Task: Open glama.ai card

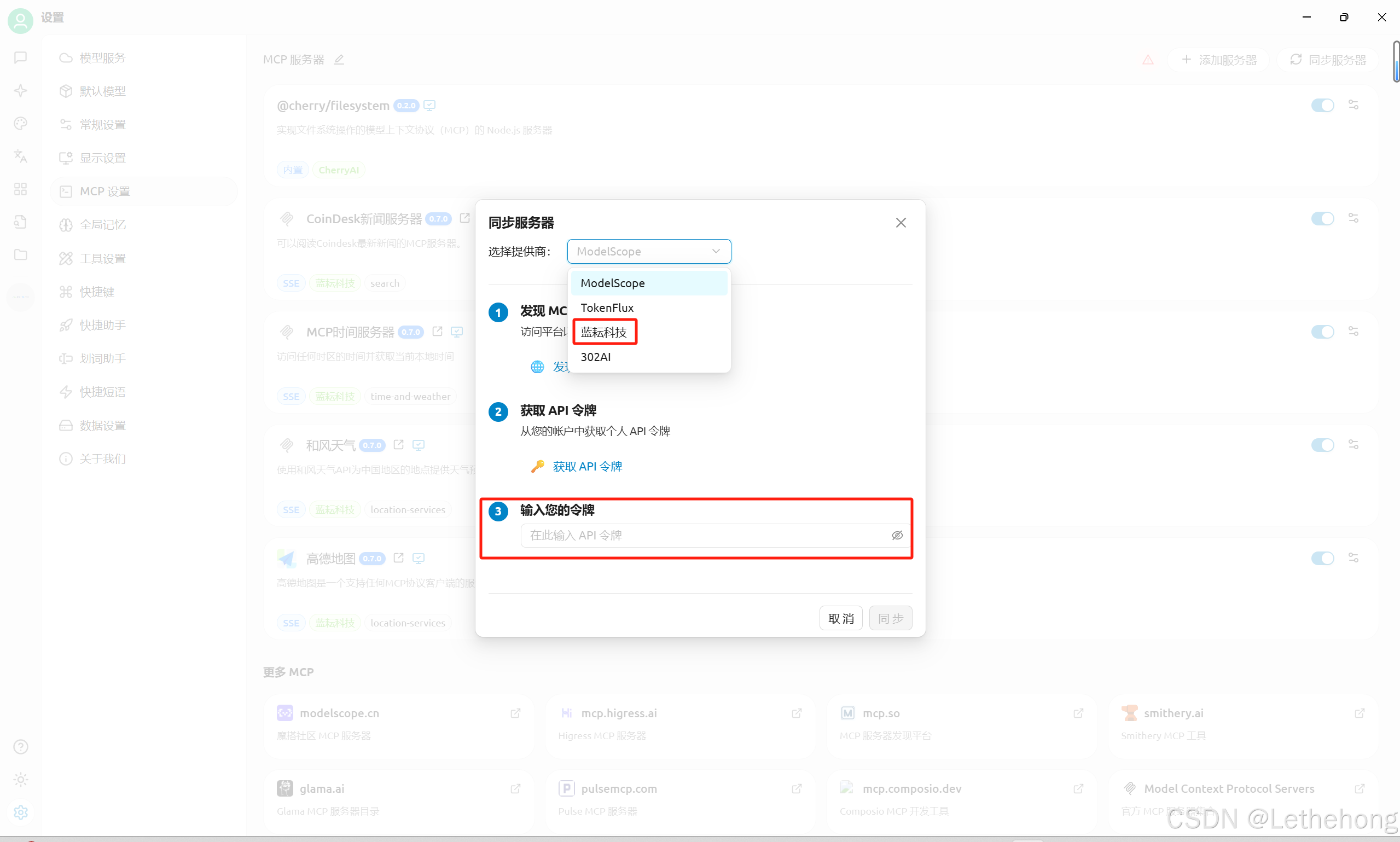Action: [x=399, y=800]
